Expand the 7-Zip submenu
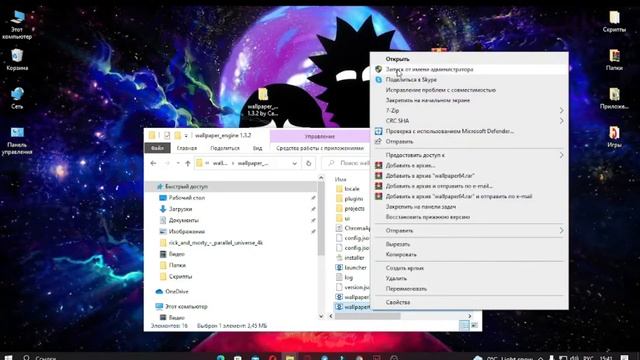This screenshot has height=360, width=640. pos(469,111)
